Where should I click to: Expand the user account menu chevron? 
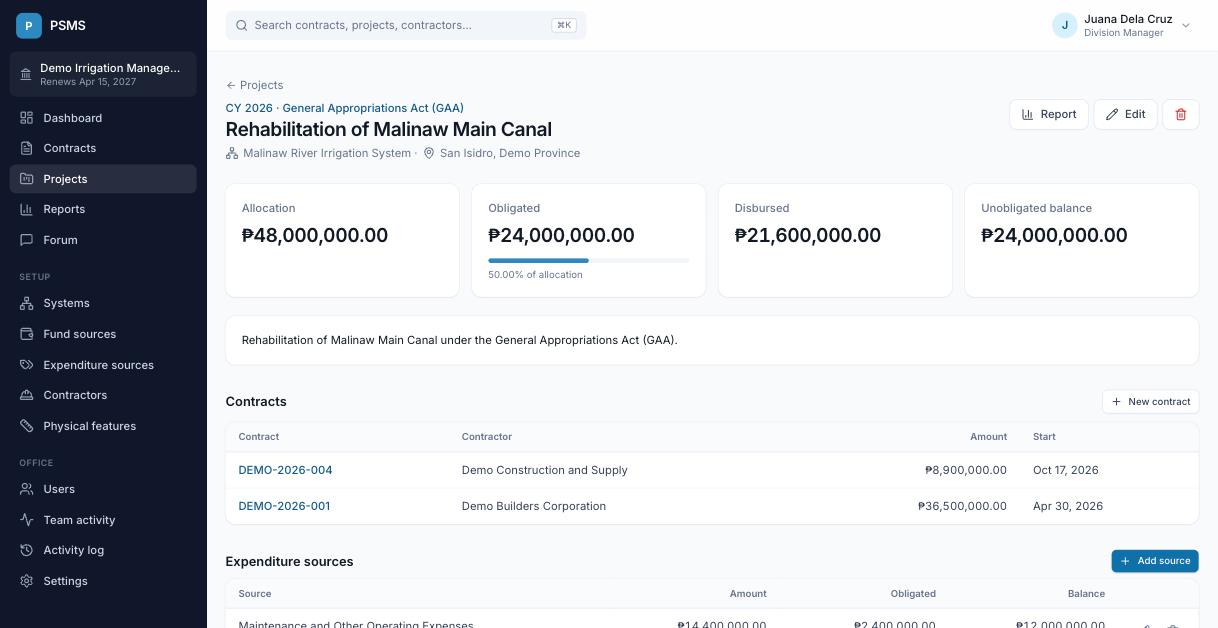coord(1186,26)
